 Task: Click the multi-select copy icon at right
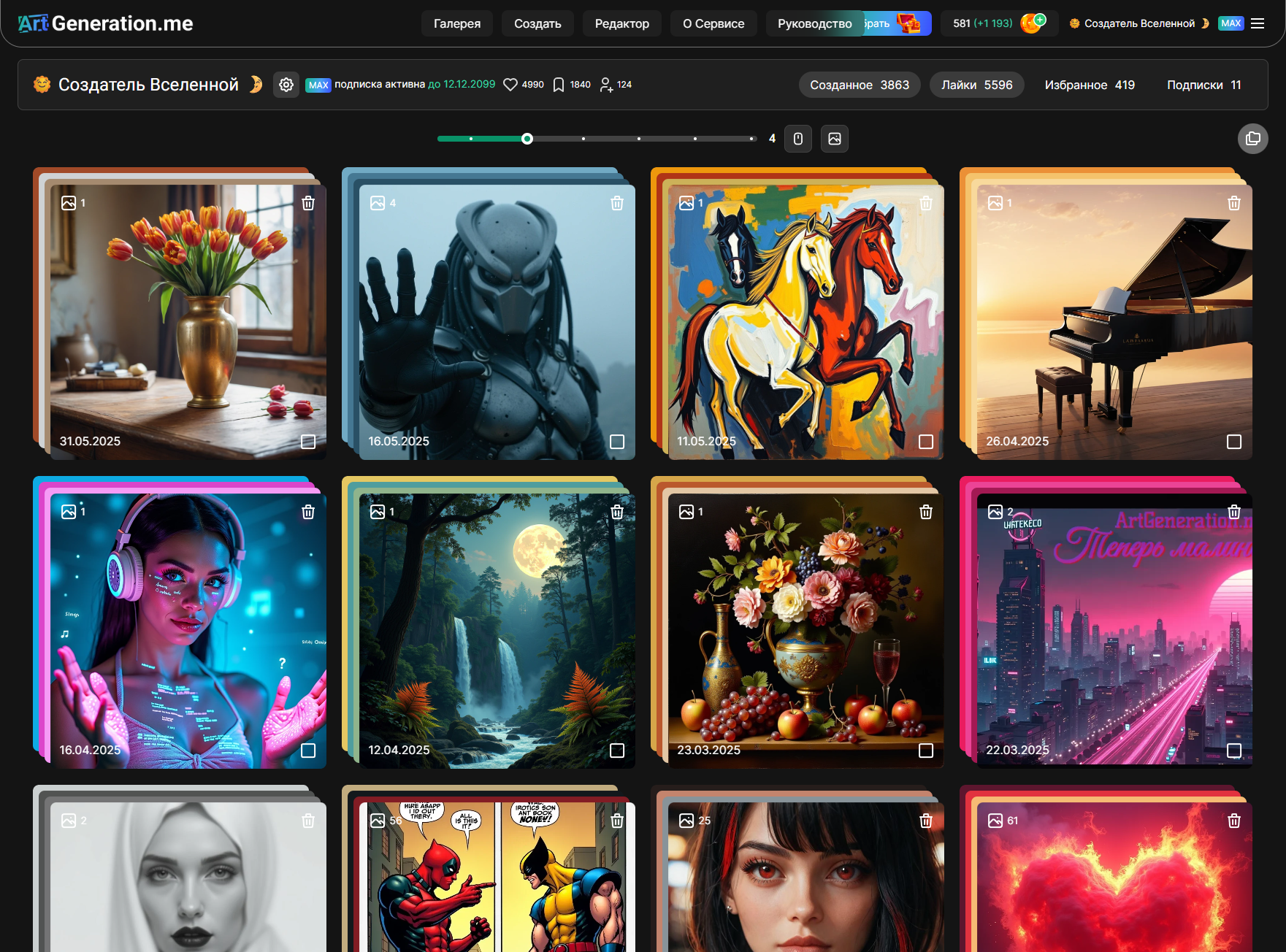tap(1253, 139)
